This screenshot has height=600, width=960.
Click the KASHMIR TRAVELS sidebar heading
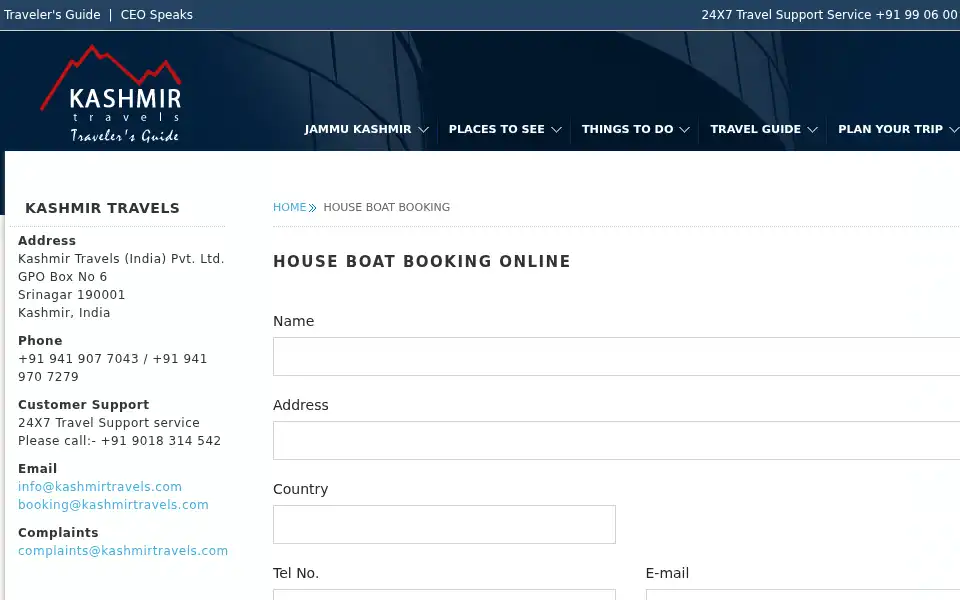click(x=102, y=208)
